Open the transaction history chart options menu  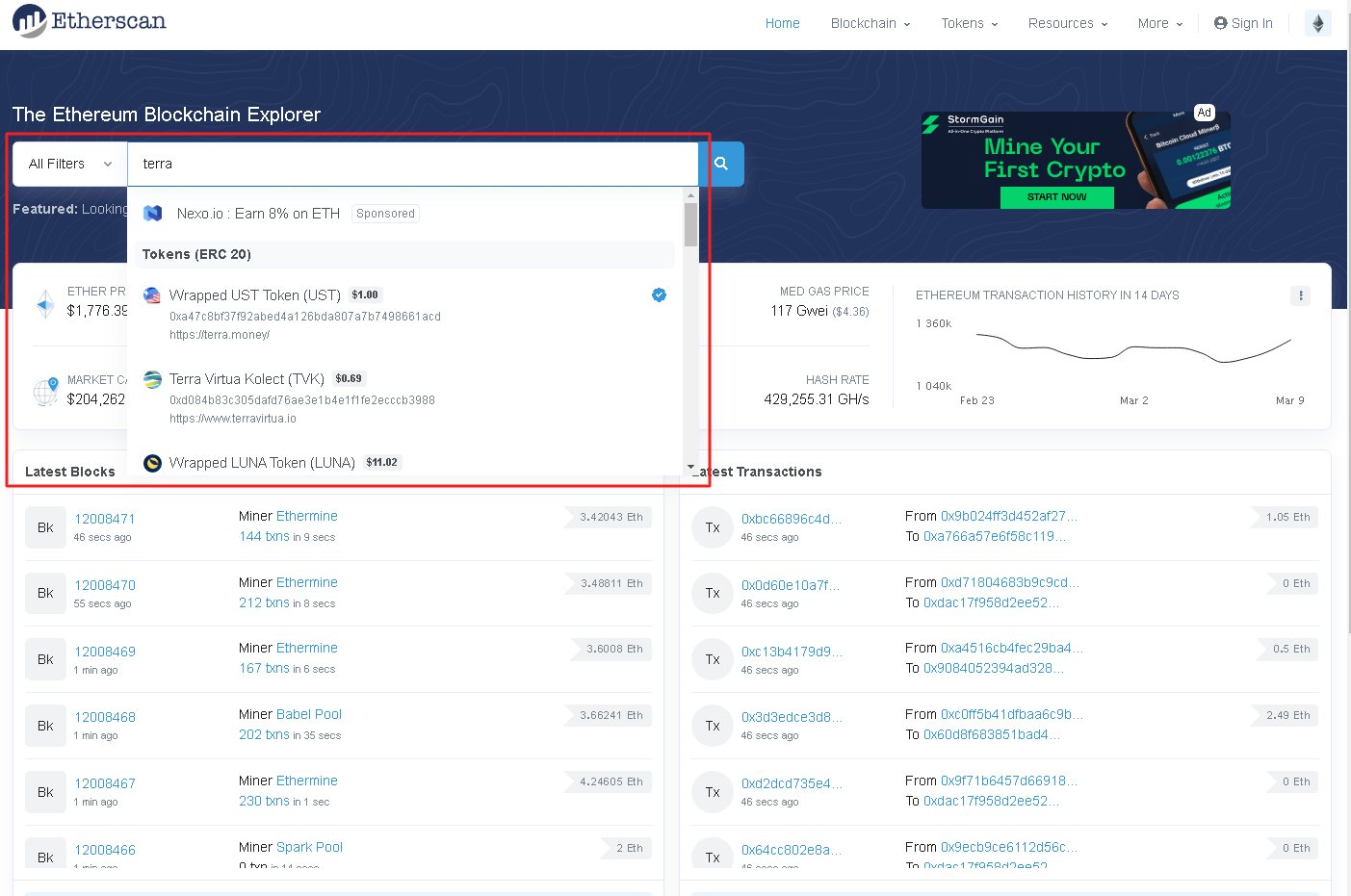tap(1300, 295)
